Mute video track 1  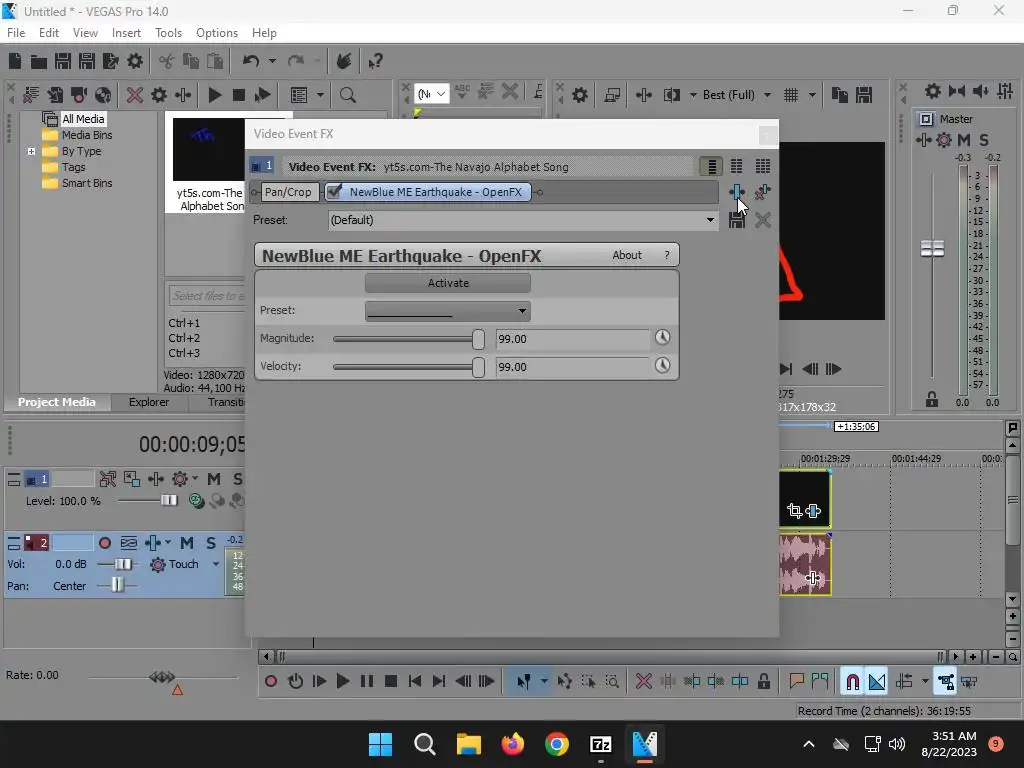point(214,479)
